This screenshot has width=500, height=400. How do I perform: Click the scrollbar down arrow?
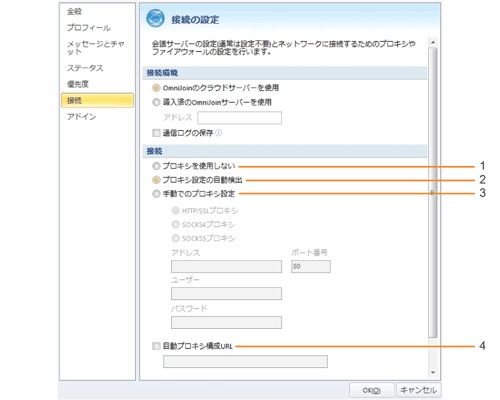click(x=433, y=372)
